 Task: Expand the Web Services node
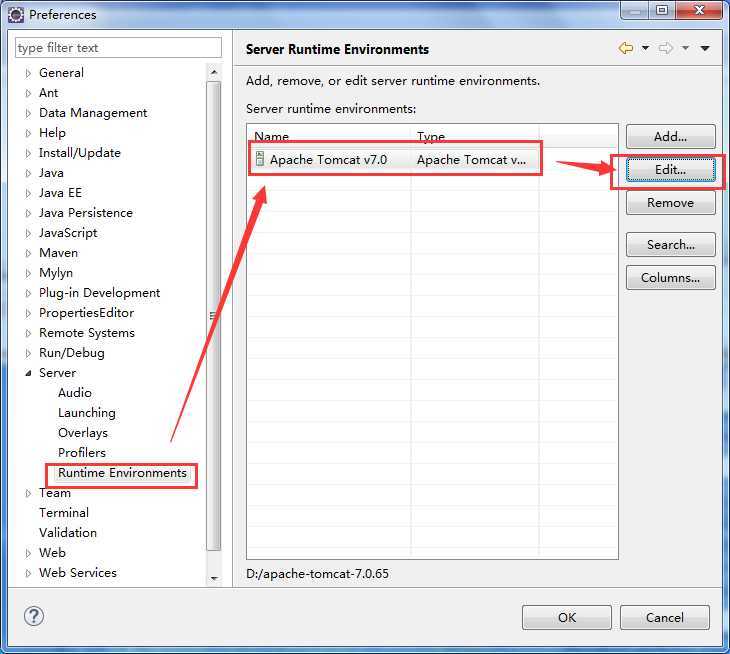[28, 573]
